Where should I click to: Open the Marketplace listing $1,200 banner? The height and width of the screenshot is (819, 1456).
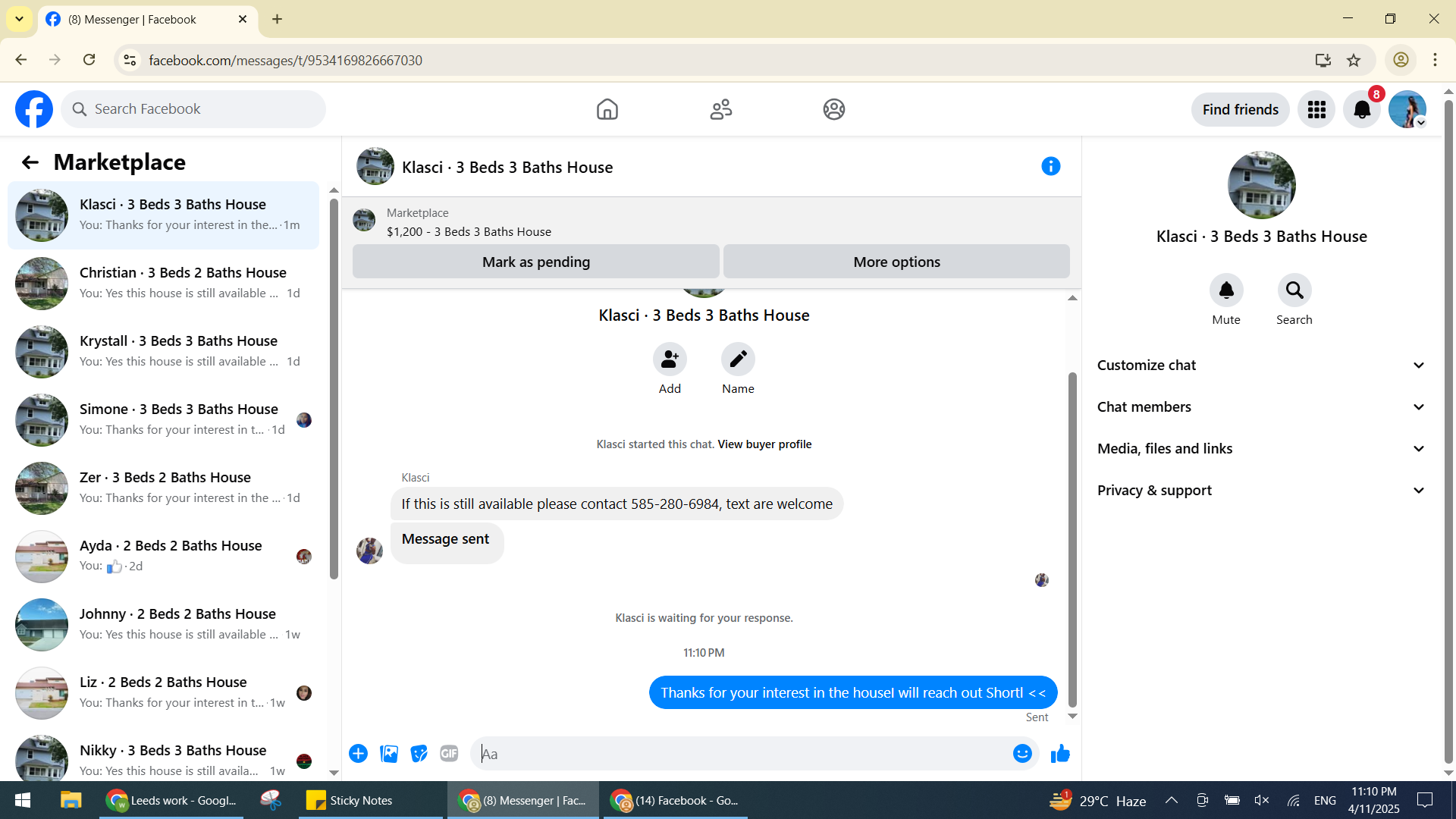click(x=711, y=222)
